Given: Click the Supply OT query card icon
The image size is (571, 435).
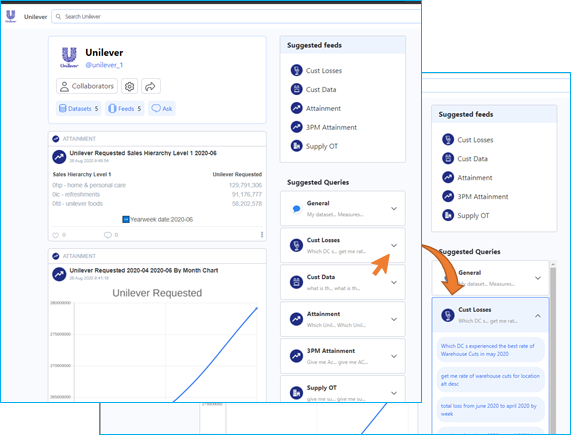Looking at the screenshot, I should pyautogui.click(x=296, y=393).
